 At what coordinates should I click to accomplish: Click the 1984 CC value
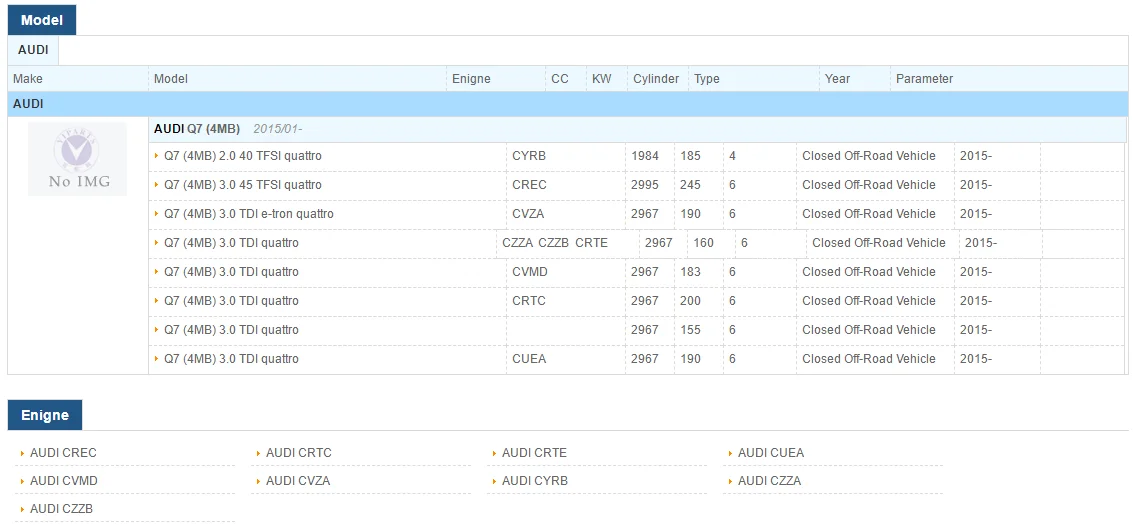[x=645, y=156]
